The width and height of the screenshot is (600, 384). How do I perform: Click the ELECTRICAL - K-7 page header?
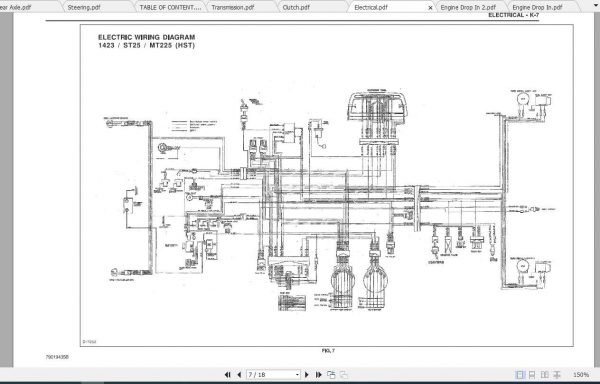click(x=514, y=15)
